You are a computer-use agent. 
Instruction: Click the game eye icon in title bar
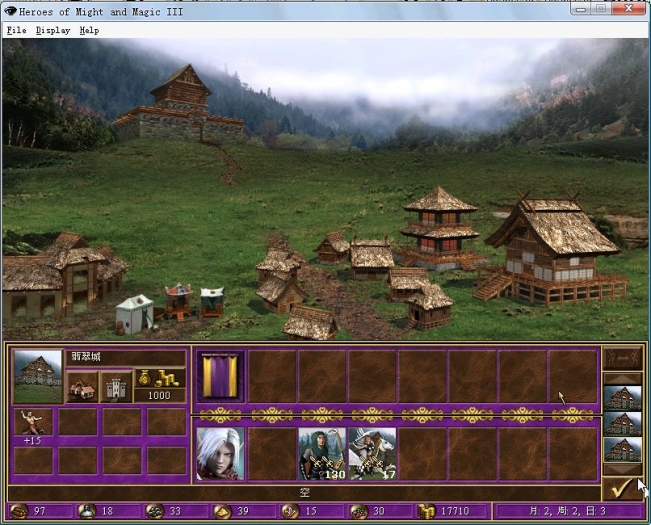coord(10,11)
